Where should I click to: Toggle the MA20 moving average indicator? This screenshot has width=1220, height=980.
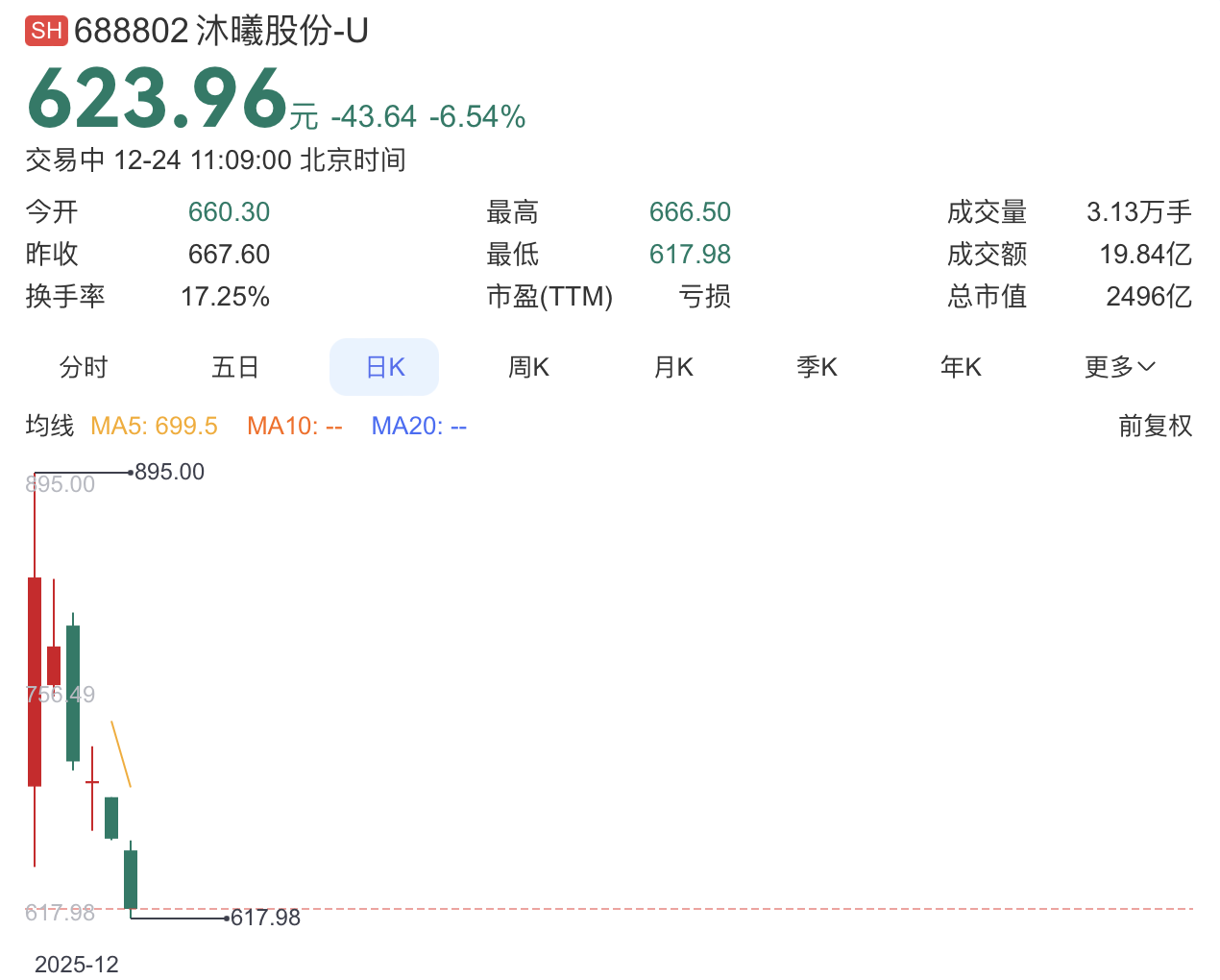point(419,426)
